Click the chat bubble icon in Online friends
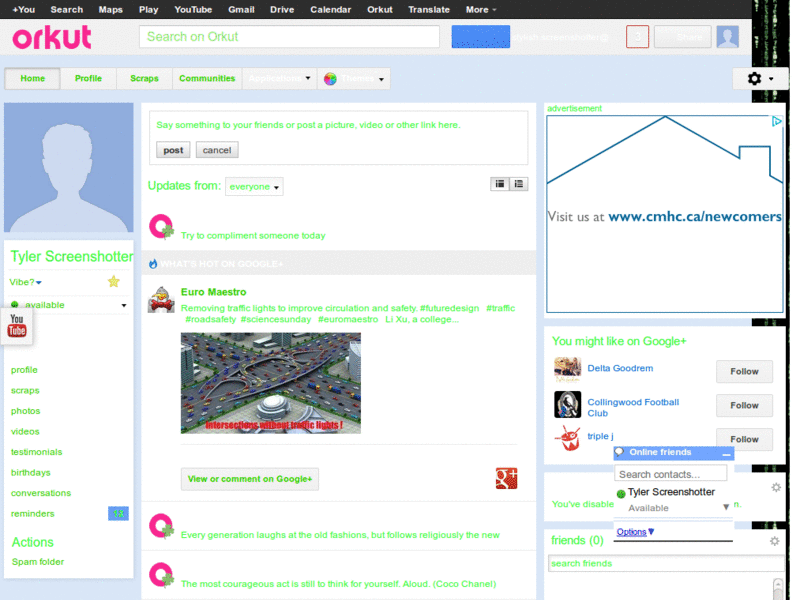 619,452
